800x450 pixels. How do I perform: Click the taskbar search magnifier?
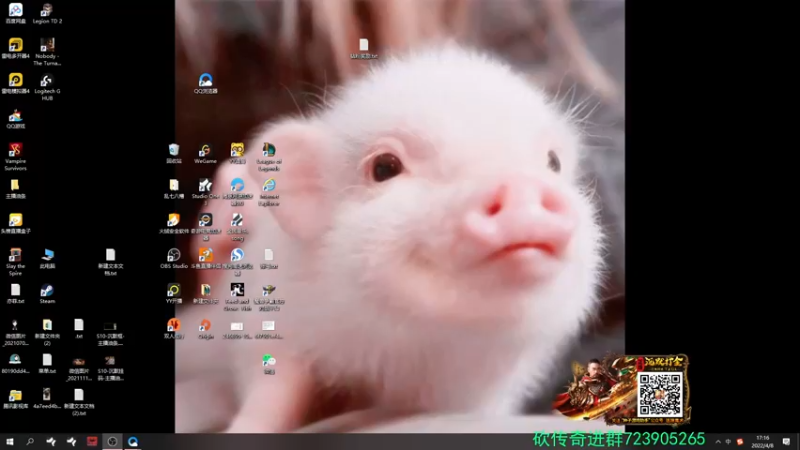pos(30,442)
